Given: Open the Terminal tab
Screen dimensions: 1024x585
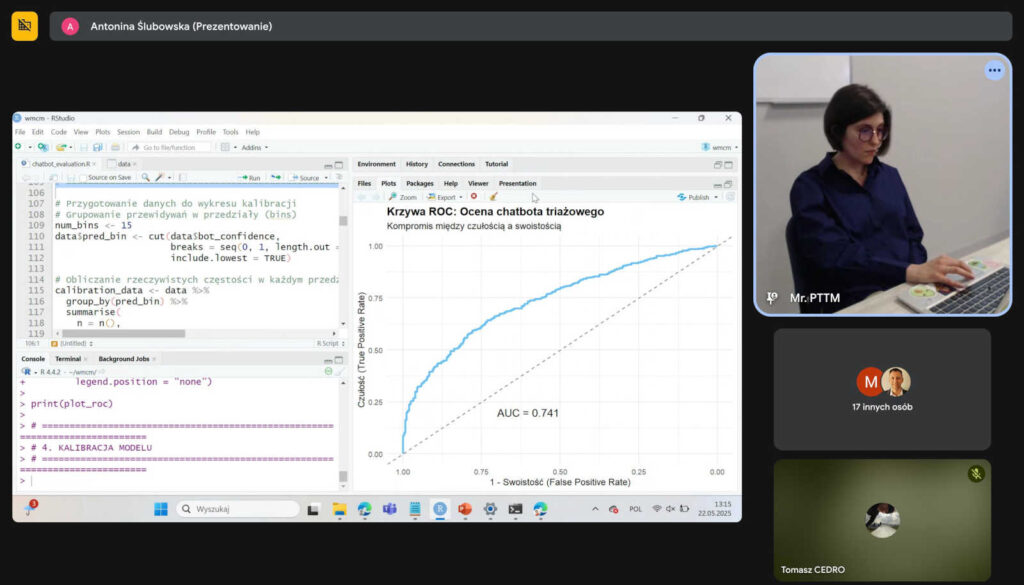Looking at the screenshot, I should pos(68,359).
